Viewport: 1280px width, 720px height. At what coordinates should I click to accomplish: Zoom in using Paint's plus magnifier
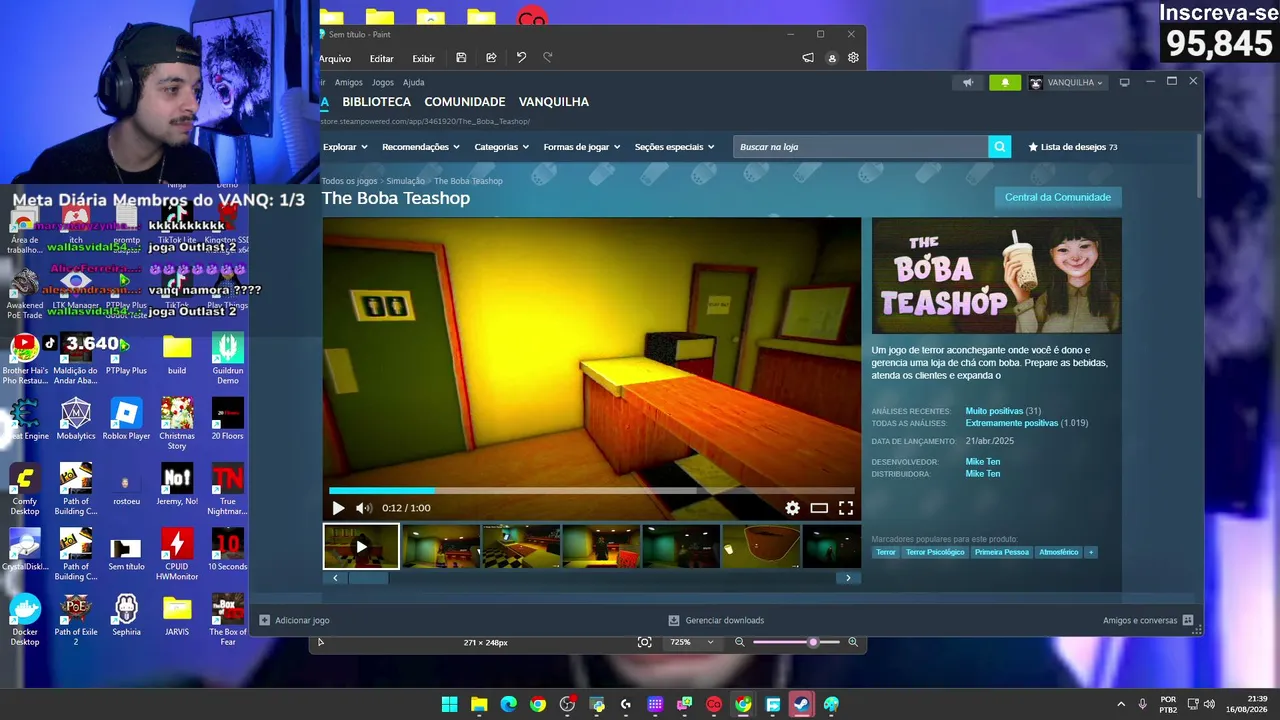tap(853, 642)
